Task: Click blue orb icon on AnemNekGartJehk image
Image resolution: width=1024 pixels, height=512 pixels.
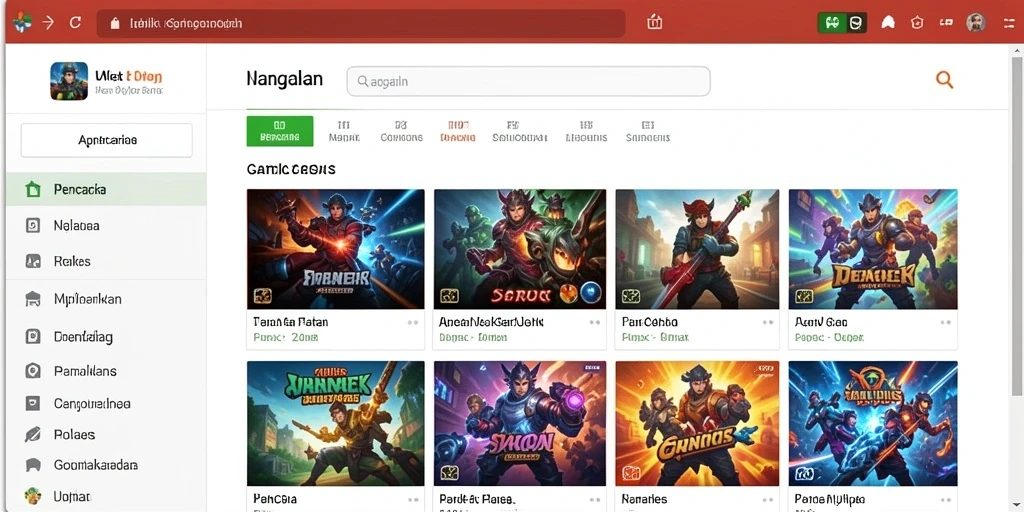Action: (x=590, y=291)
